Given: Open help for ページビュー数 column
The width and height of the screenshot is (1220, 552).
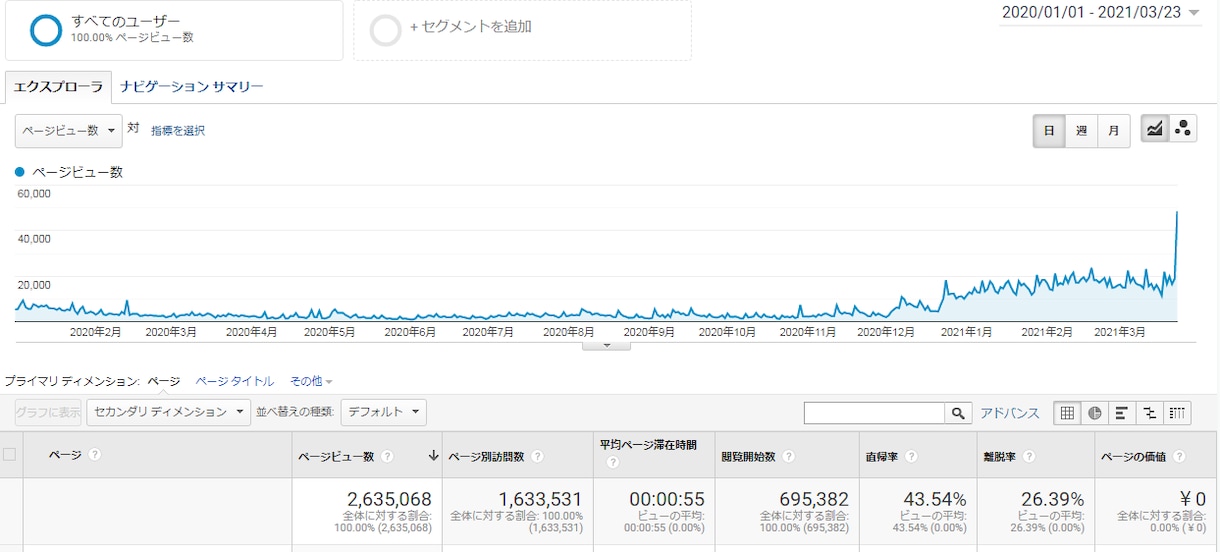Looking at the screenshot, I should point(387,457).
